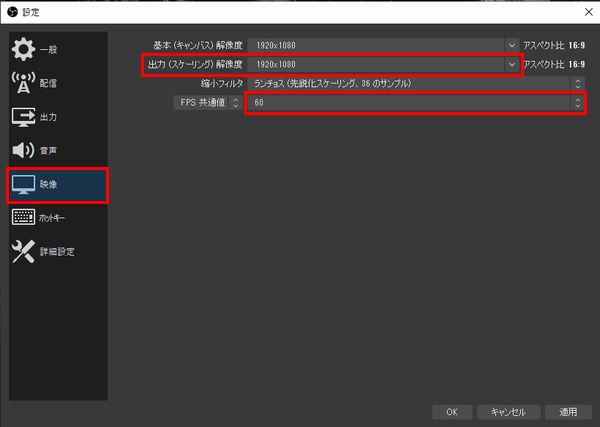Expand the base canvas resolution dropdown arrow
Viewport: 600px width, 427px height.
coord(512,46)
